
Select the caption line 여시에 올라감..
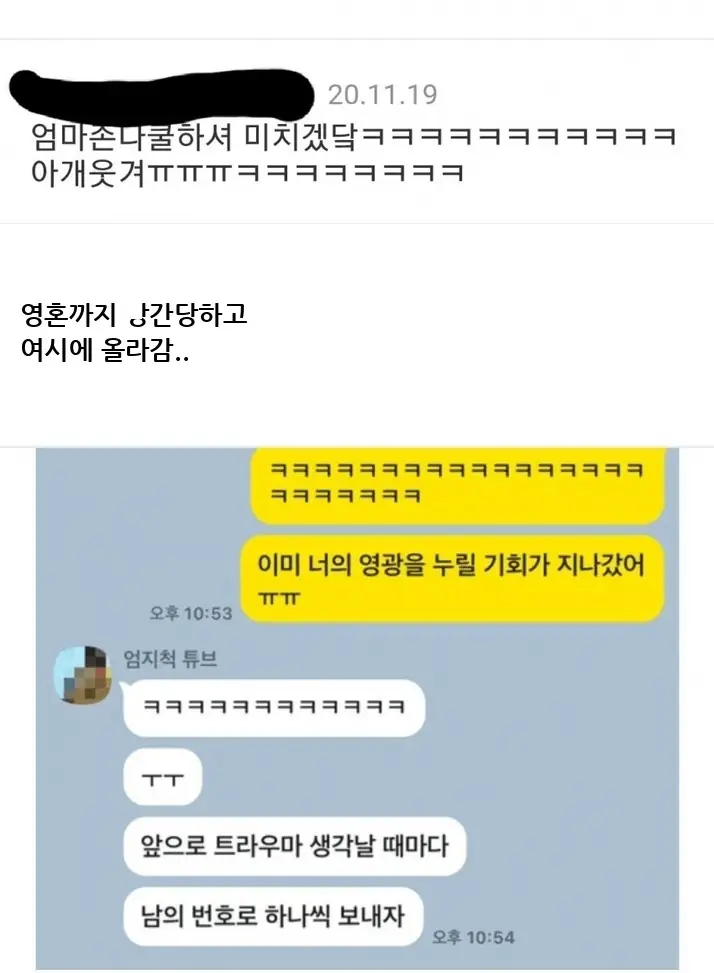click(x=105, y=350)
